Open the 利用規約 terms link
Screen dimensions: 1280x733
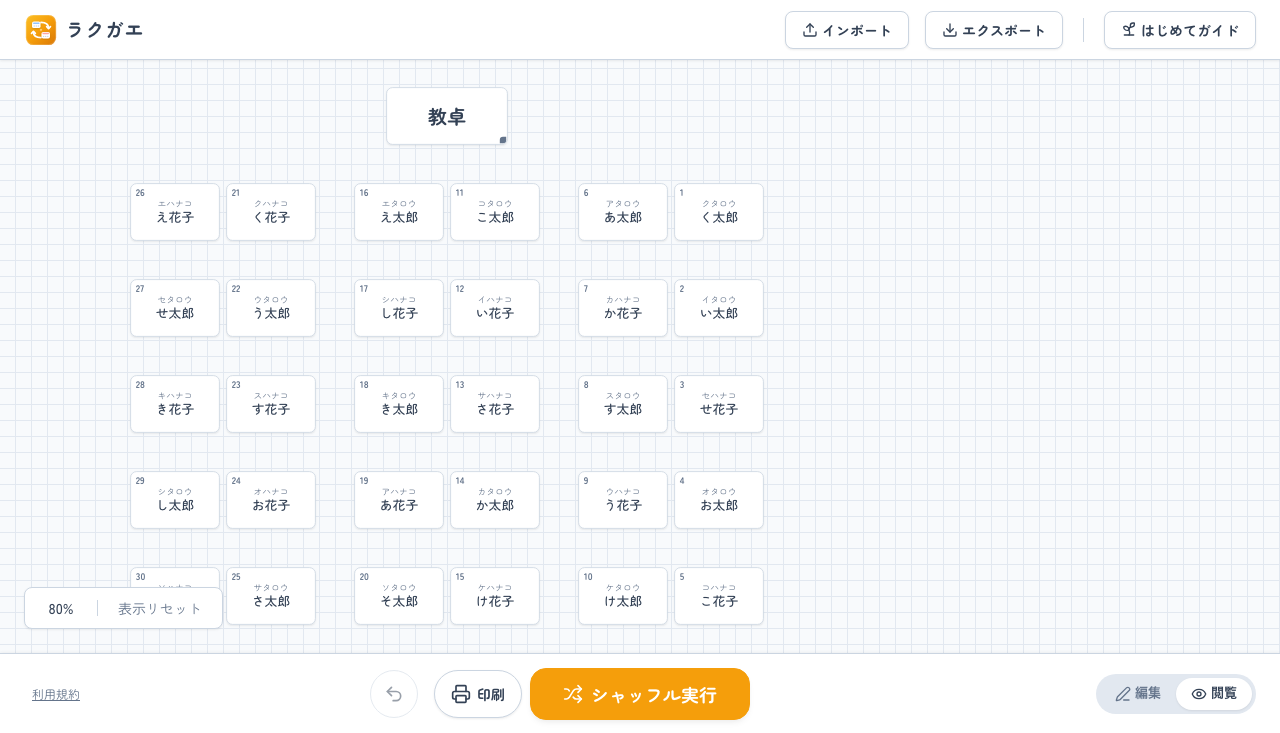click(x=56, y=694)
